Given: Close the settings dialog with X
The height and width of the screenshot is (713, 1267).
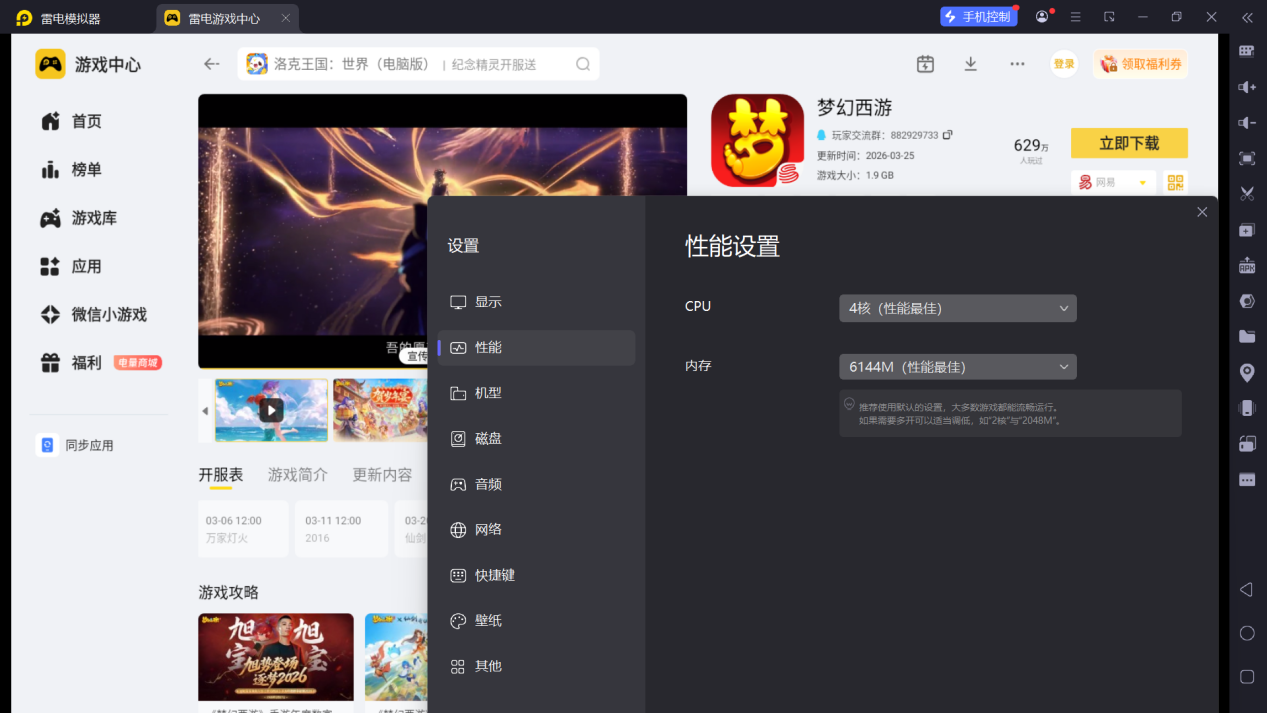Looking at the screenshot, I should point(1202,212).
